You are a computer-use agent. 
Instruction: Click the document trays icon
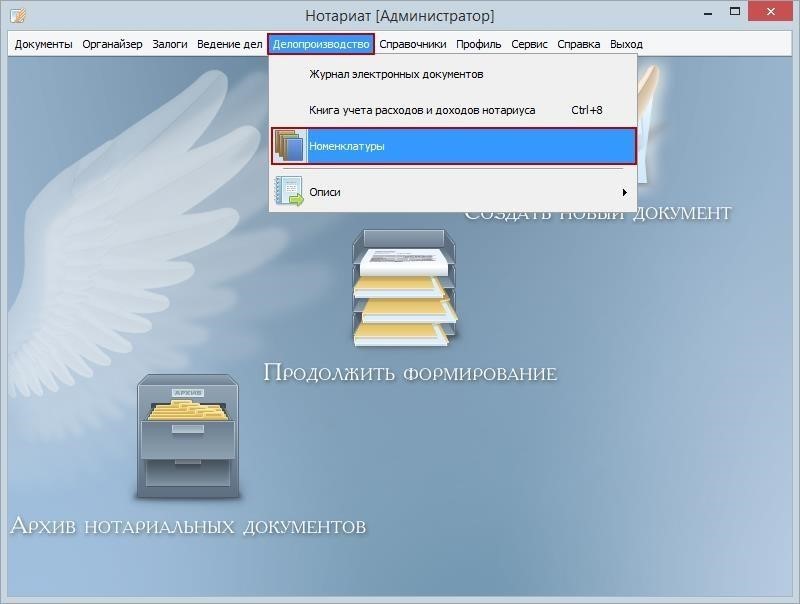(x=404, y=287)
